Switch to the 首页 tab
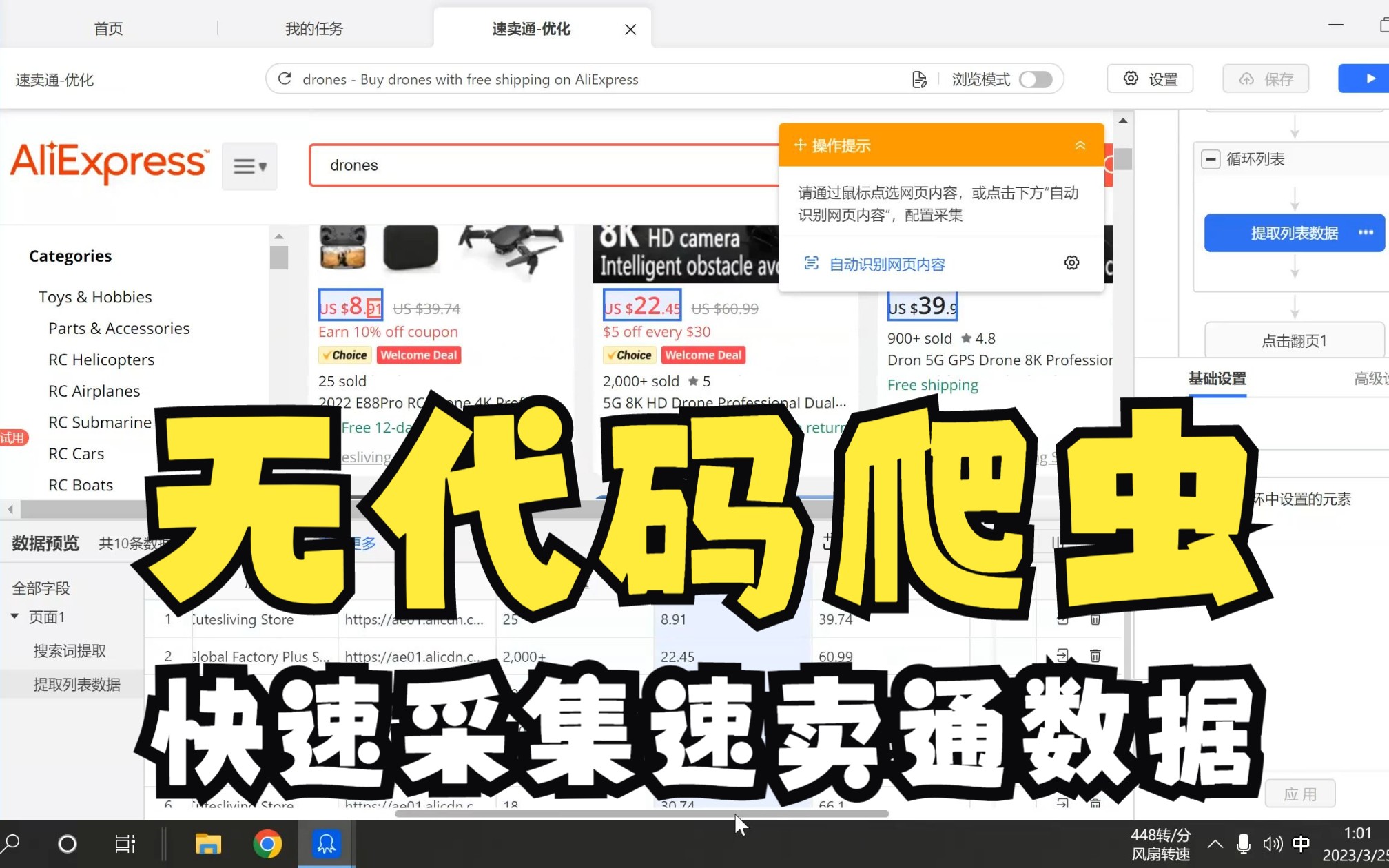Screen dimensions: 1389x868 tap(108, 28)
